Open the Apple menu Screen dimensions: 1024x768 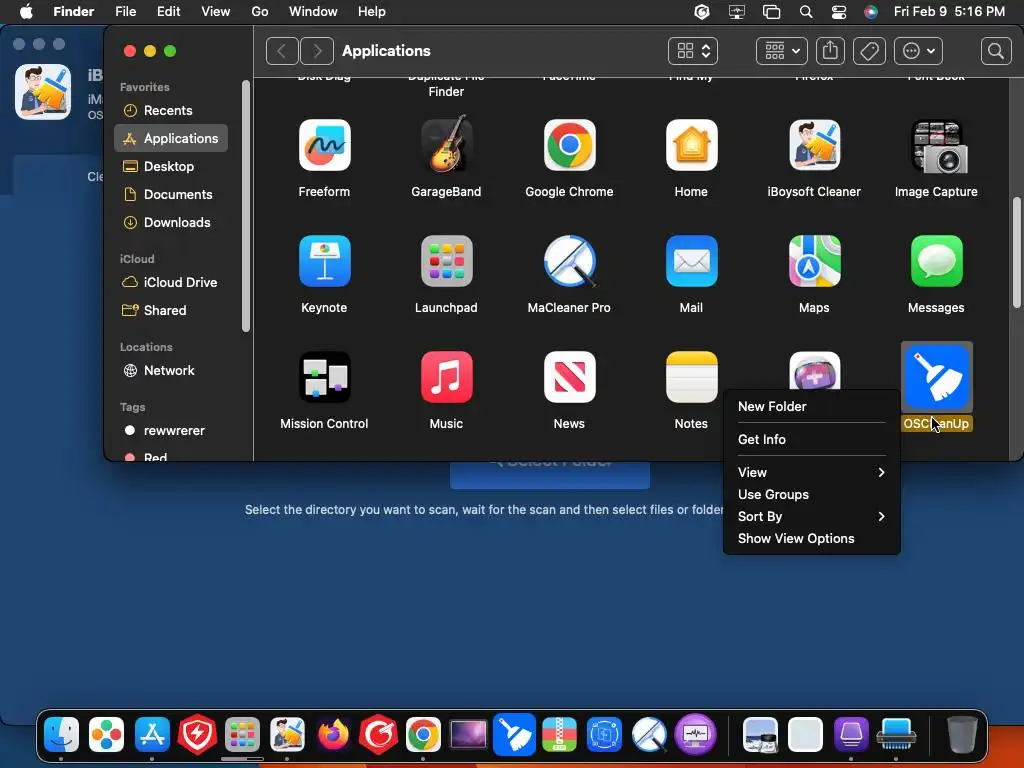(26, 12)
